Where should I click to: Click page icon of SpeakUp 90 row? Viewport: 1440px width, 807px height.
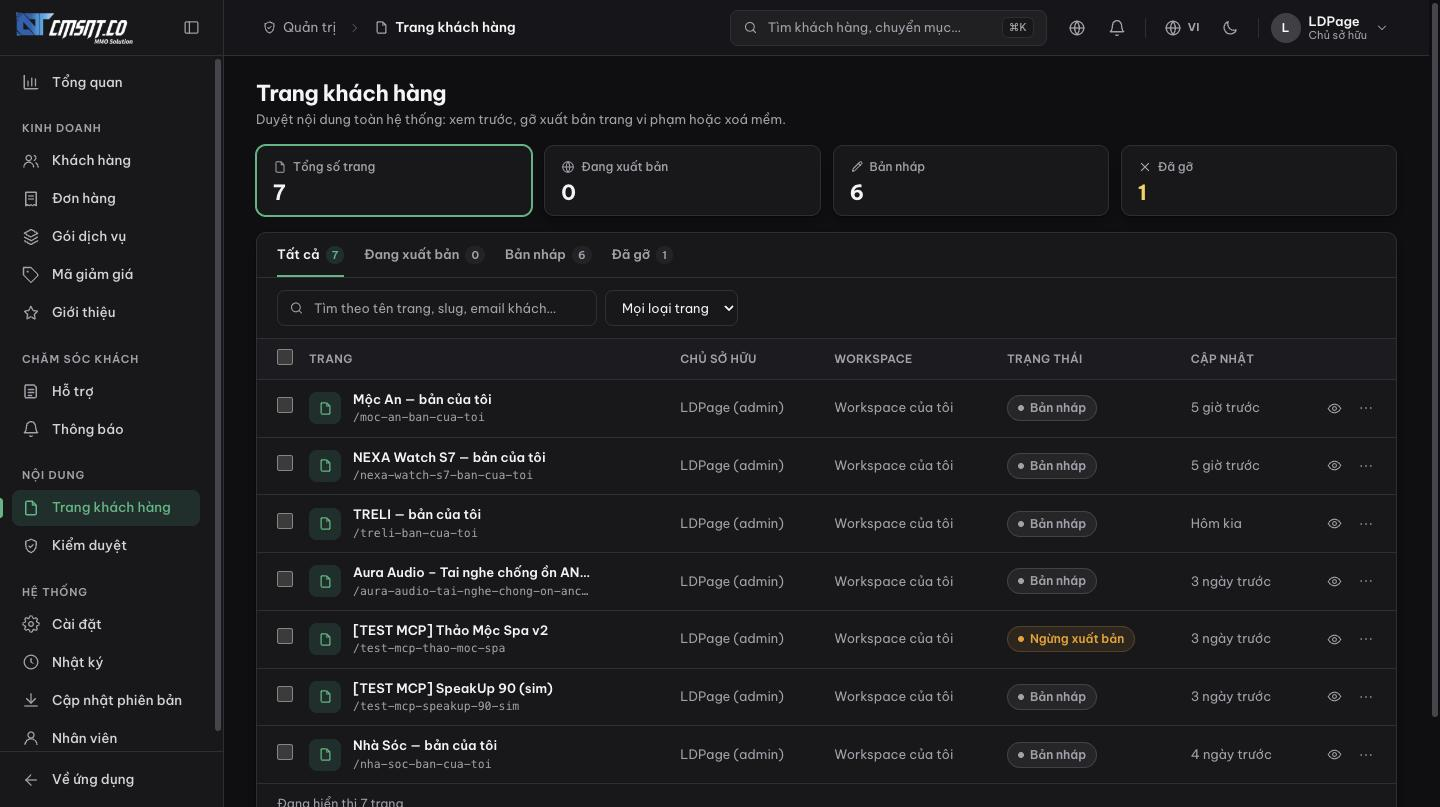click(325, 697)
